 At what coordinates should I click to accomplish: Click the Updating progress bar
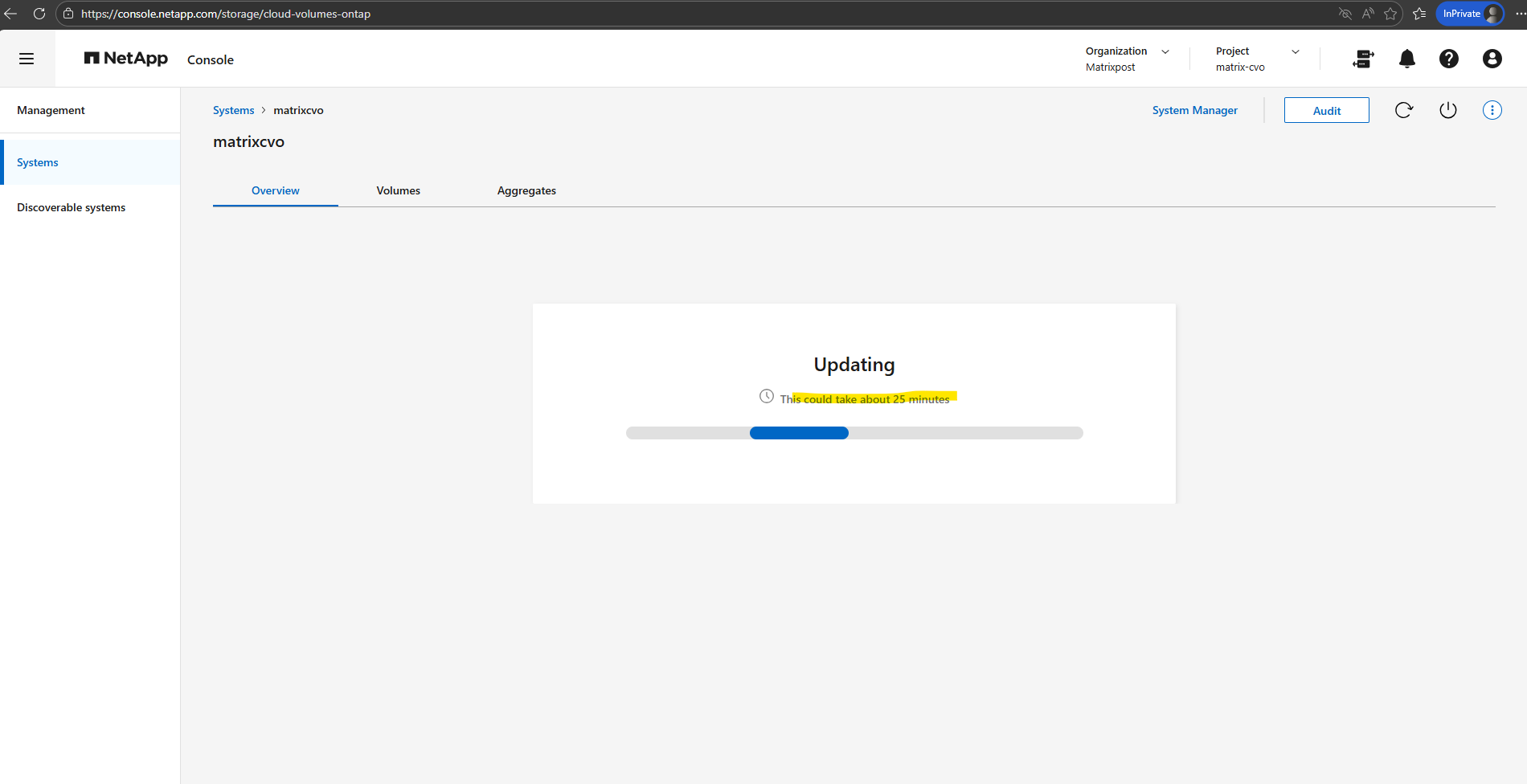point(854,433)
